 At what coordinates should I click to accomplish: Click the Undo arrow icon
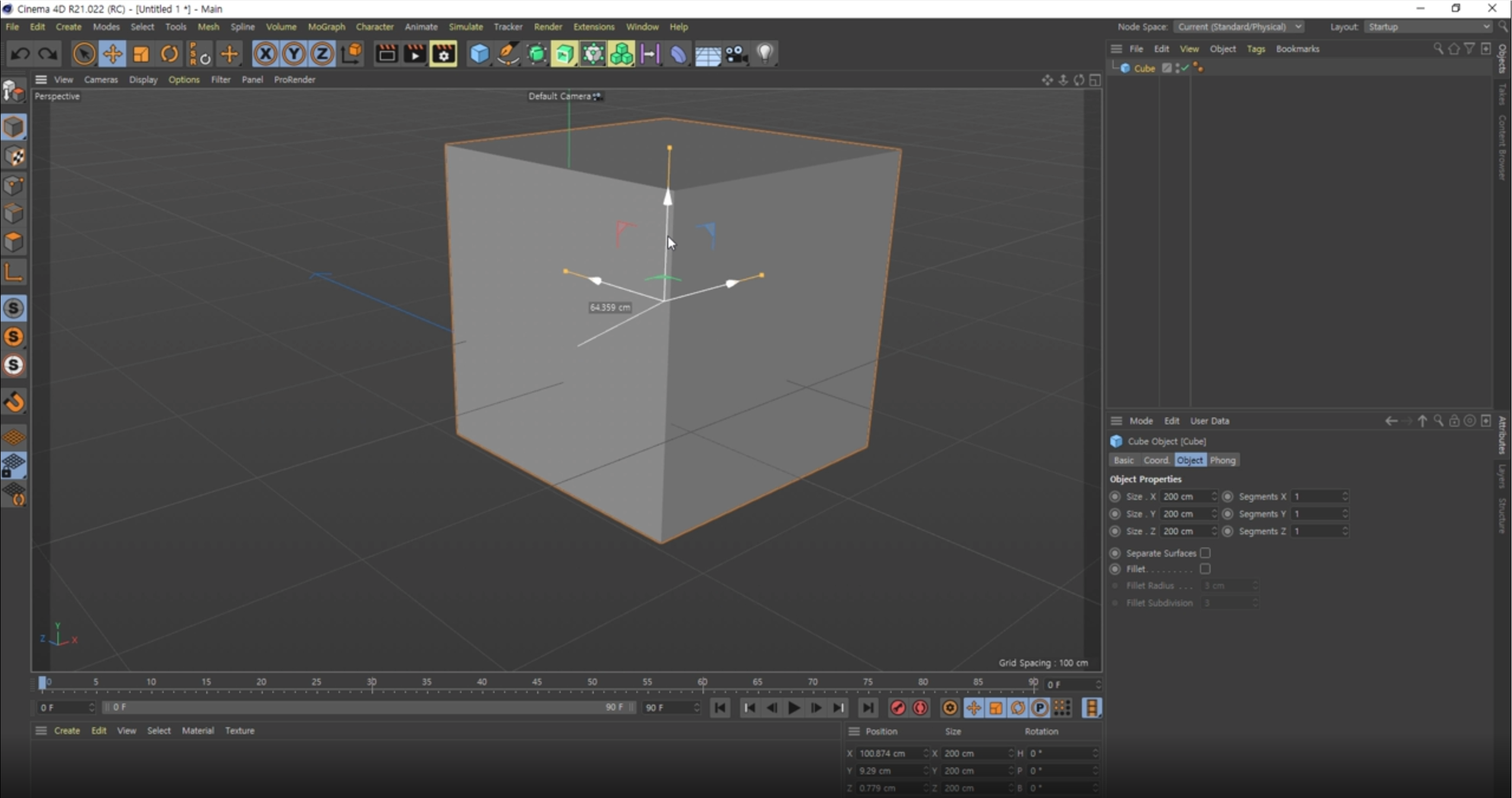[x=20, y=54]
